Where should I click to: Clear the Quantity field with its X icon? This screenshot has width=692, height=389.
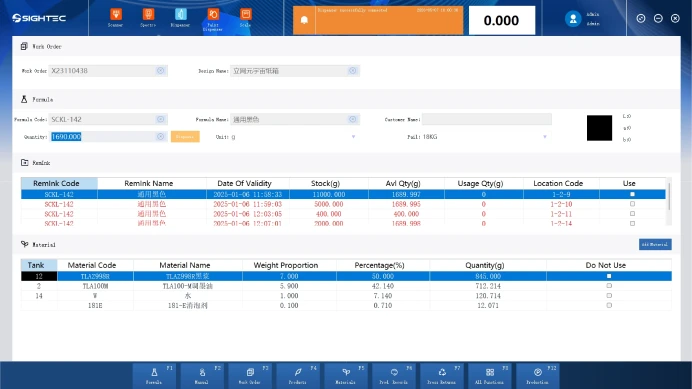coord(161,137)
